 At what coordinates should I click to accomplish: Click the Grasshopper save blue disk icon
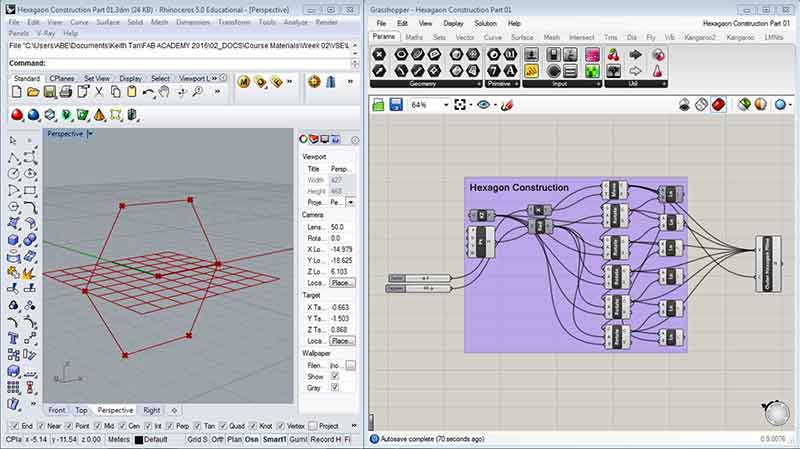396,105
